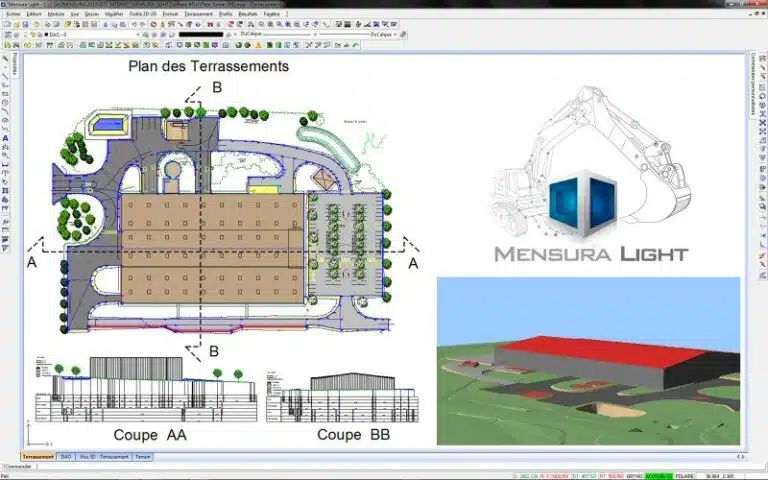Switch to the Vue 3D - Terrassement tab

[x=108, y=457]
